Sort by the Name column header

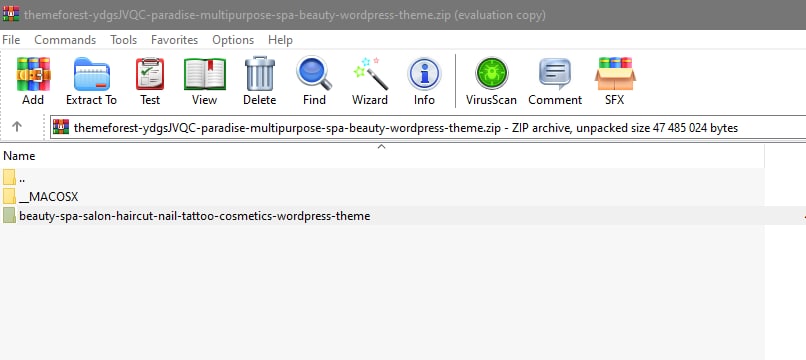tap(382, 156)
